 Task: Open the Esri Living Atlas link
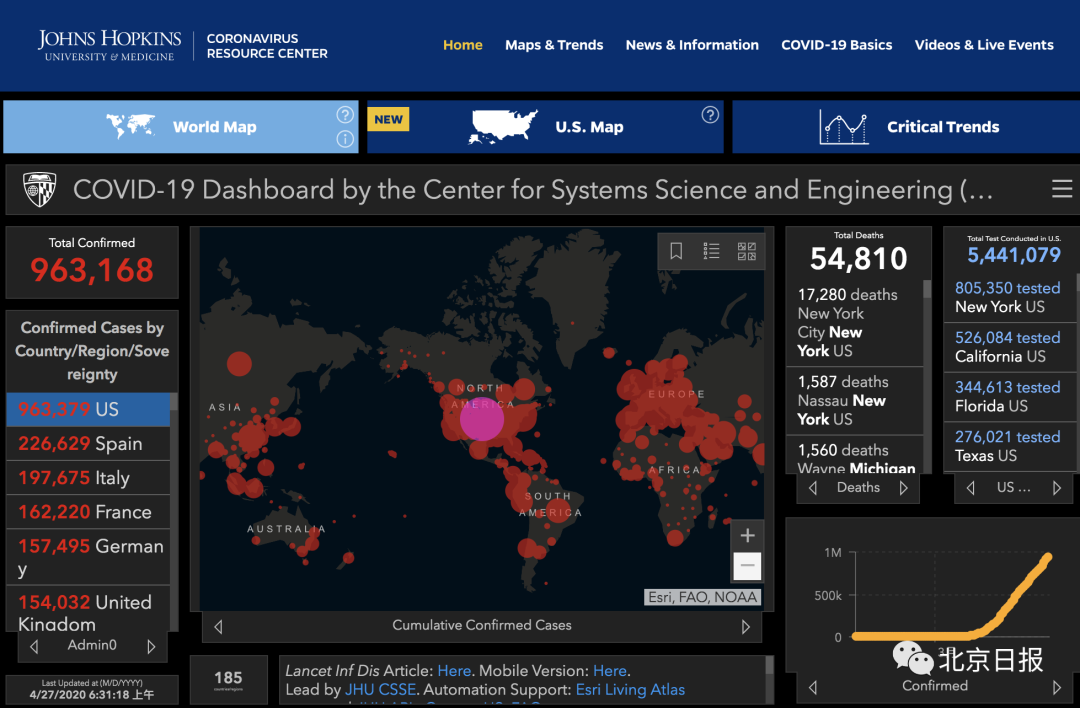(630, 689)
